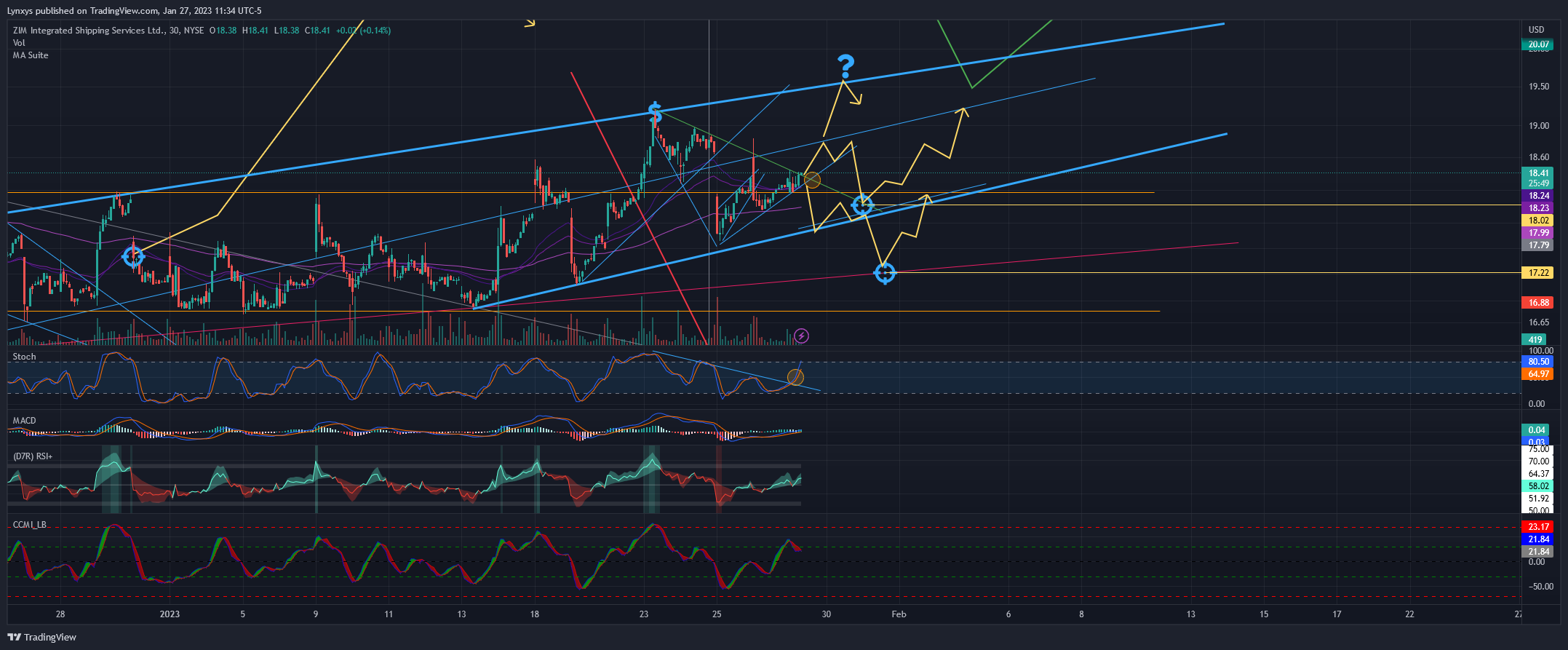Click the 2023 label on the time axis
This screenshot has height=650, width=1568.
[170, 614]
